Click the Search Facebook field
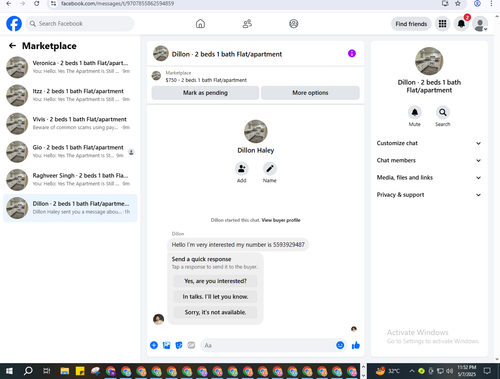500x379 pixels. click(80, 24)
